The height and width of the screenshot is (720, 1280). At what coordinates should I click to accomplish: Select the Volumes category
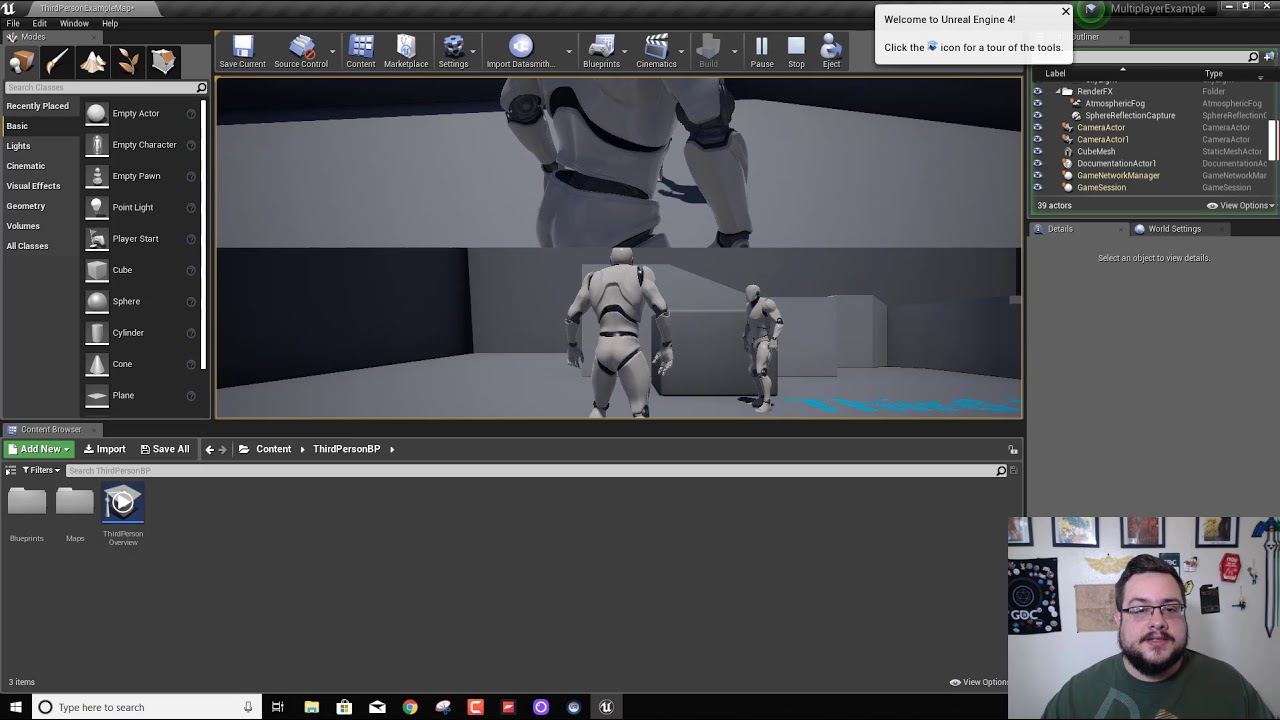point(23,226)
